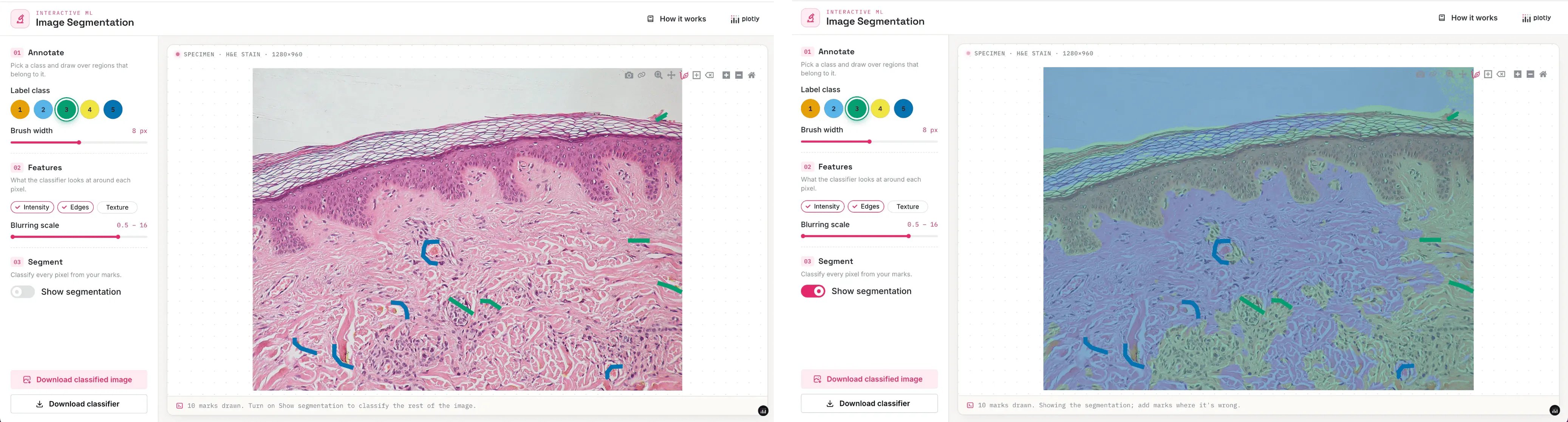Viewport: 1568px width, 422px height.
Task: Uncheck Intensity feature in segmentation-on view
Action: [823, 206]
